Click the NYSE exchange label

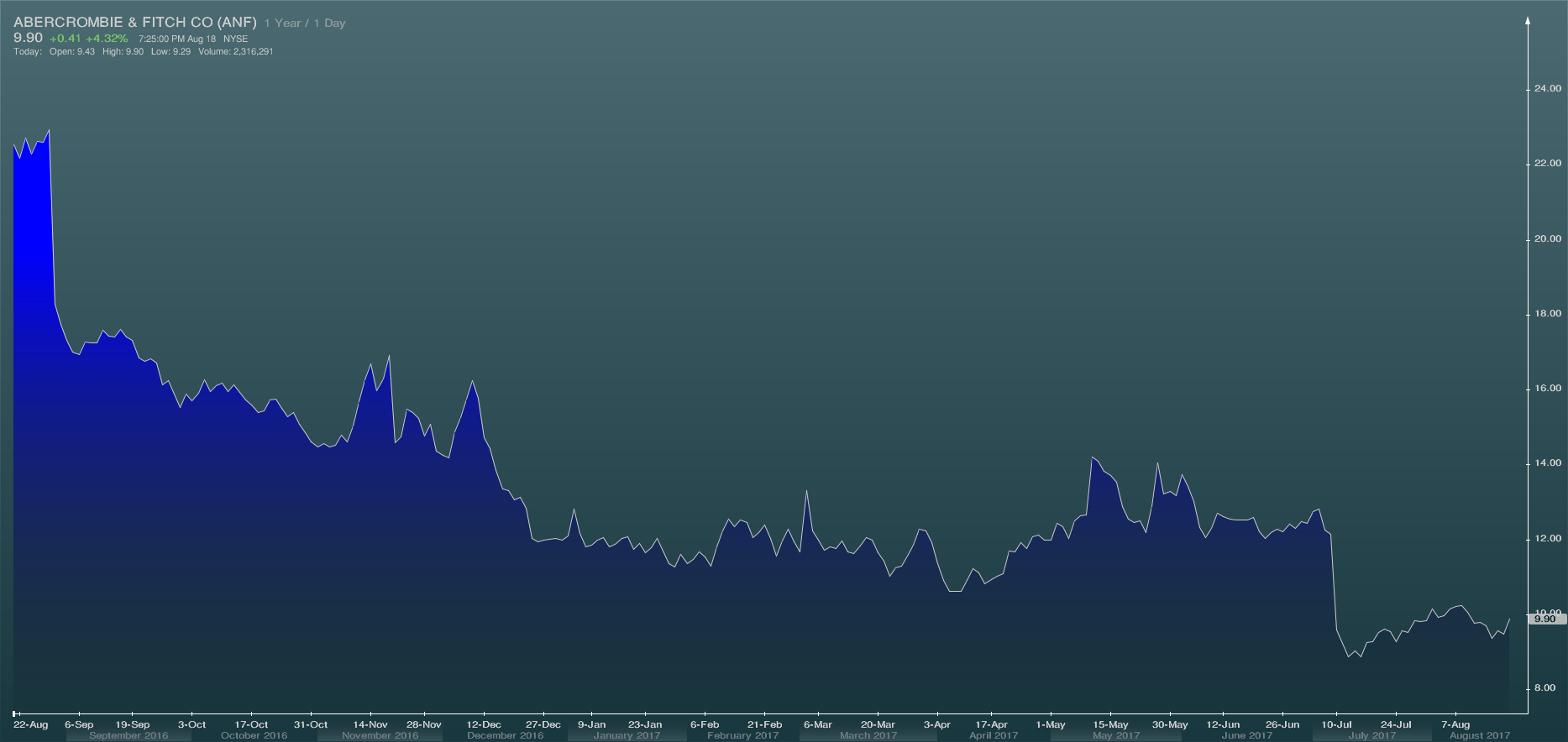click(235, 39)
